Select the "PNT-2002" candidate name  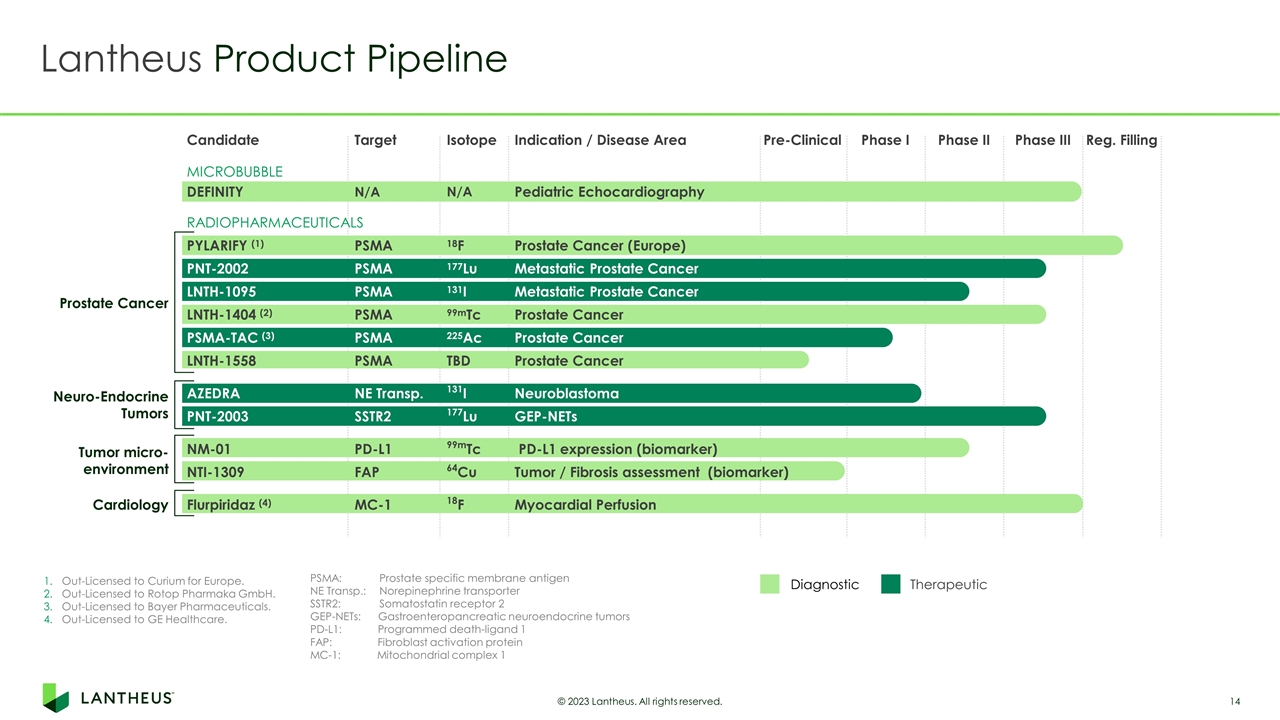pyautogui.click(x=218, y=269)
